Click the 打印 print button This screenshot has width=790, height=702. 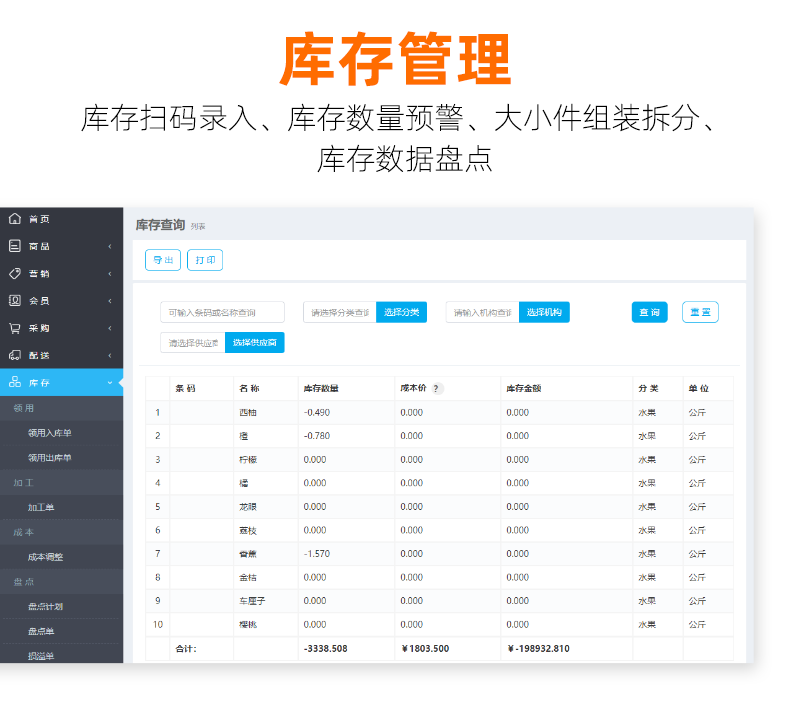[x=205, y=260]
